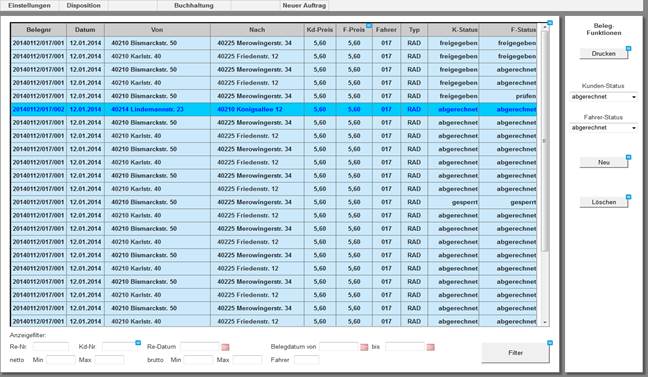Focus the netto Max field

(110, 360)
